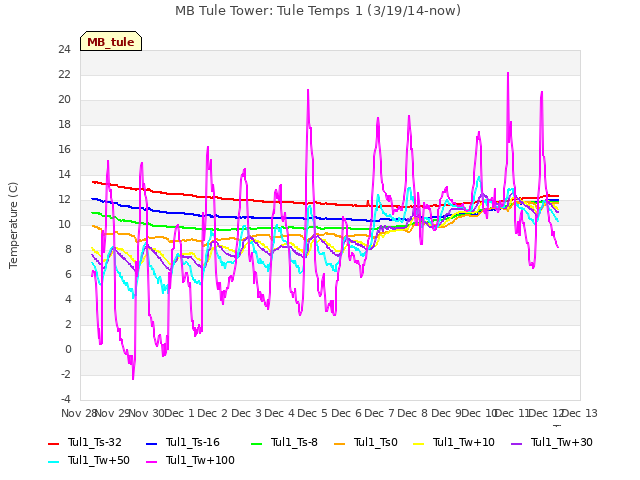Screen dimensions: 640x480
Task: Click the Dec 7 x-axis date label
Action: (379, 413)
